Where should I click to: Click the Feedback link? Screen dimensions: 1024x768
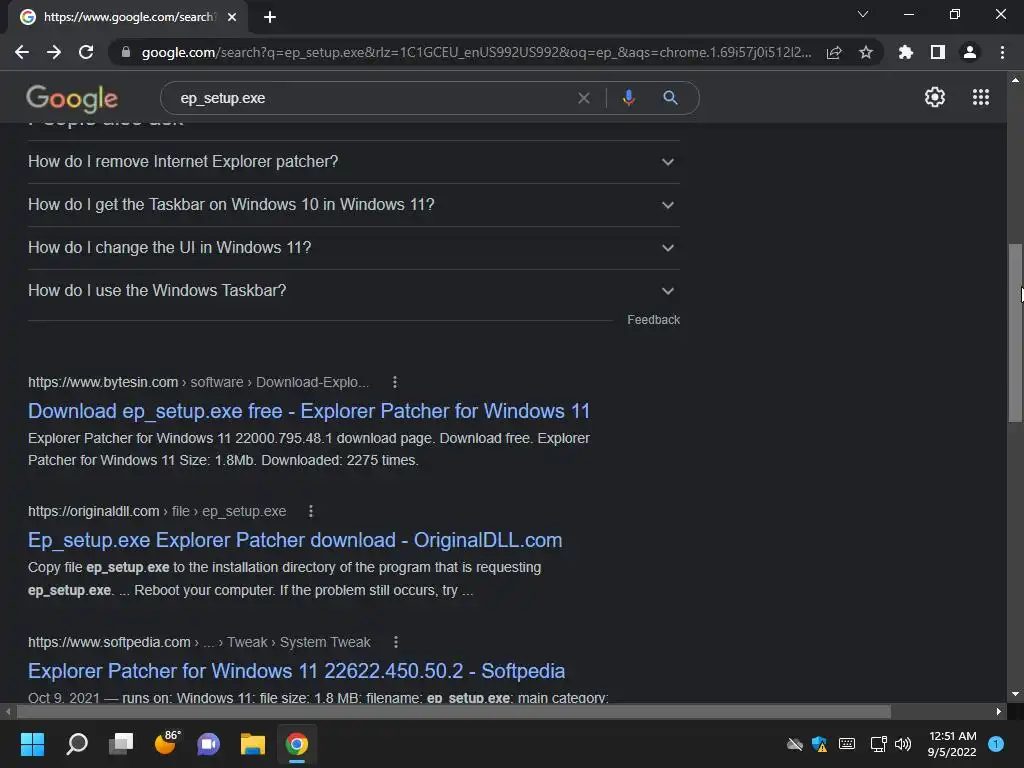point(653,319)
